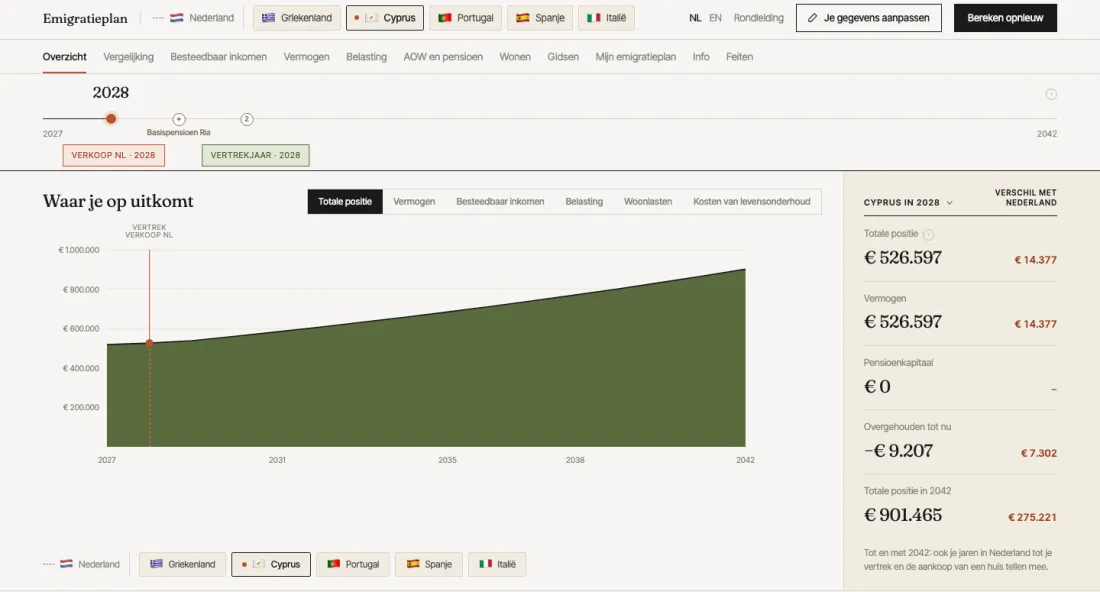Toggle Griekenland in the top bar
The image size is (1100, 592).
(x=297, y=18)
